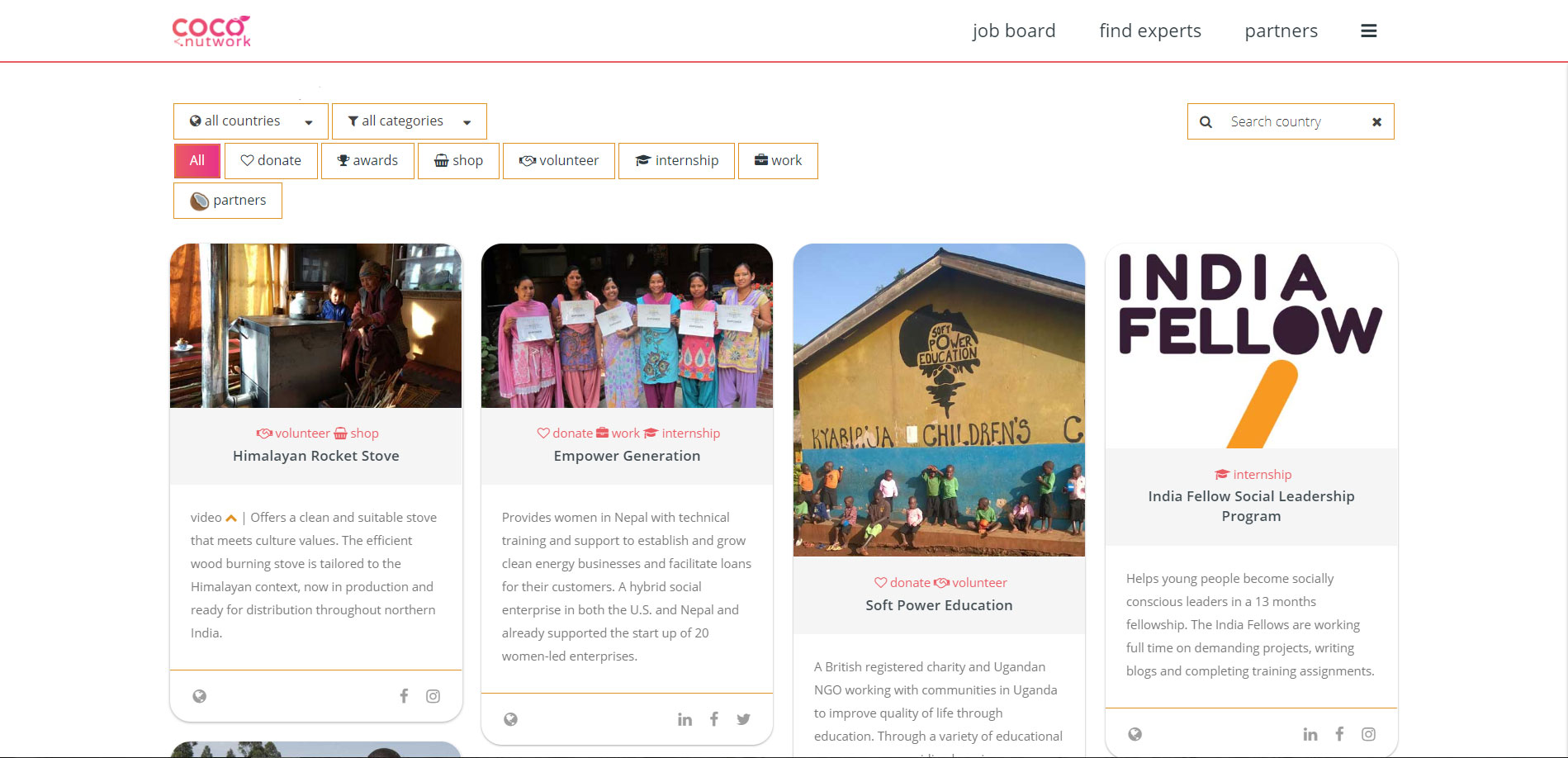
Task: Open Empower Generation LinkedIn icon
Action: point(685,719)
